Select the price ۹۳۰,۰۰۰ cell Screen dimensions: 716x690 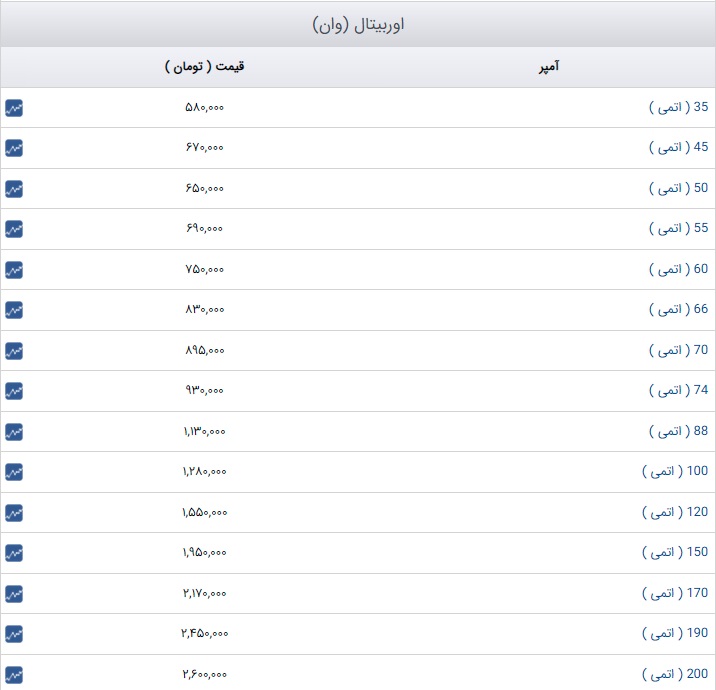click(205, 390)
